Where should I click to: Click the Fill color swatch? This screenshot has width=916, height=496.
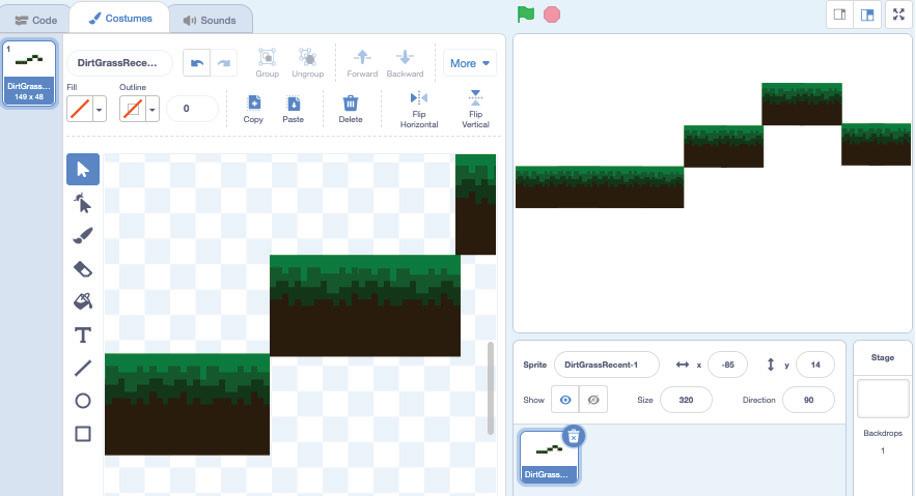click(80, 109)
